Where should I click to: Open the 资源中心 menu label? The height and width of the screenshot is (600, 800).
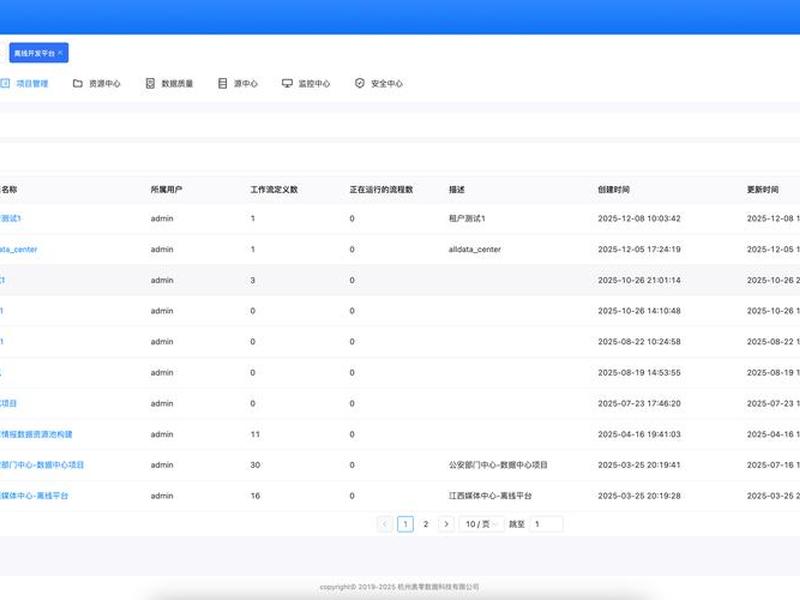coord(105,84)
